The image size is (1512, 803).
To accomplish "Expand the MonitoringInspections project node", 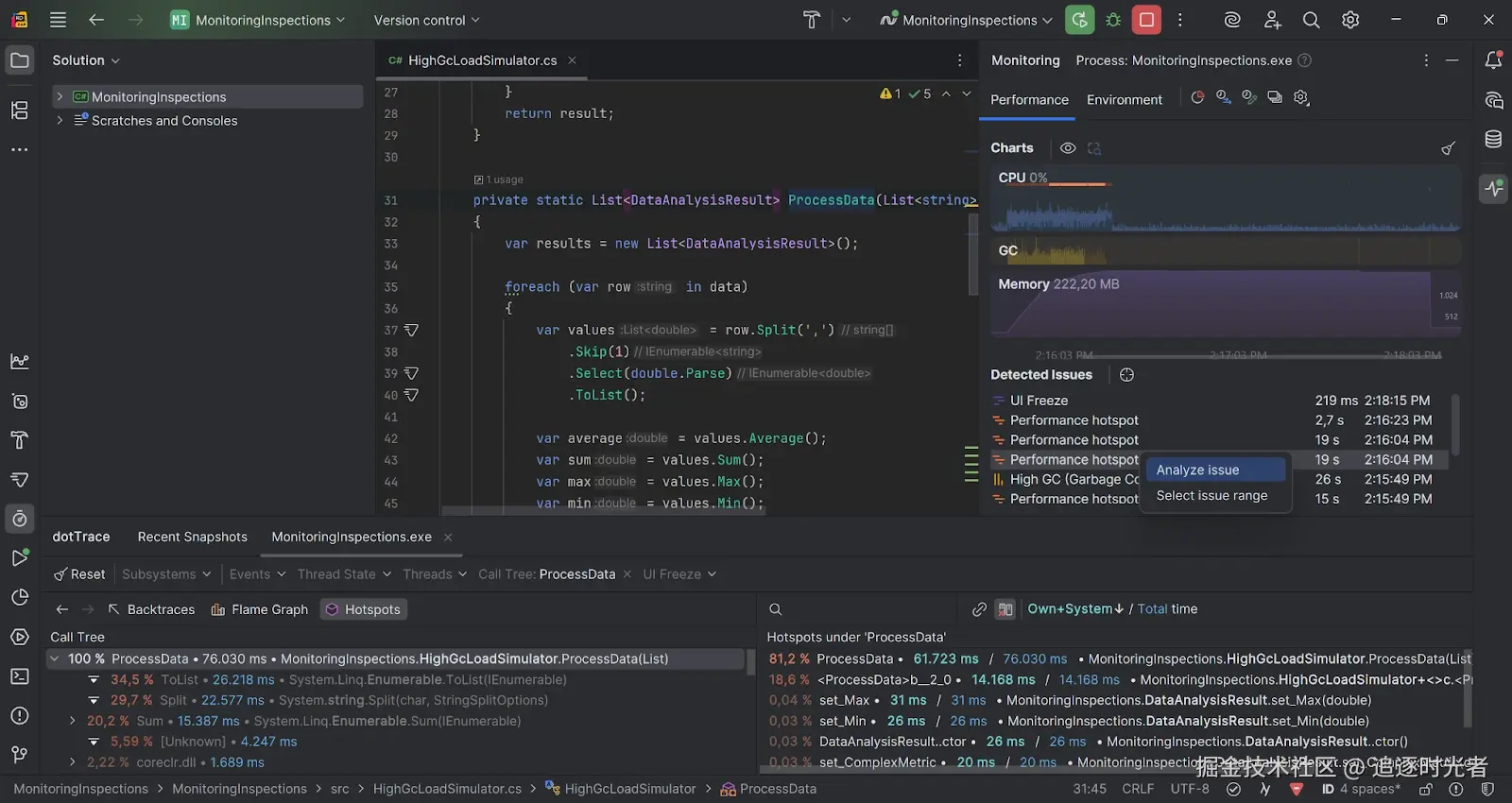I will [x=60, y=97].
